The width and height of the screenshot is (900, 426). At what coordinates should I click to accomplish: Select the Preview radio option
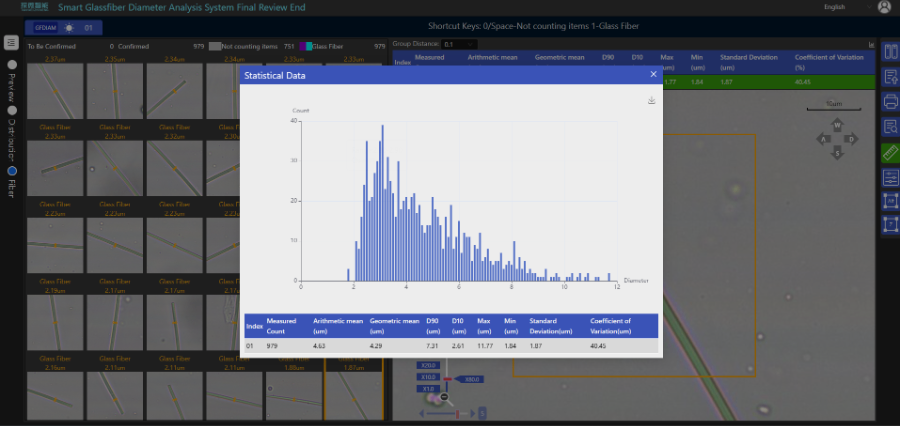pyautogui.click(x=11, y=65)
